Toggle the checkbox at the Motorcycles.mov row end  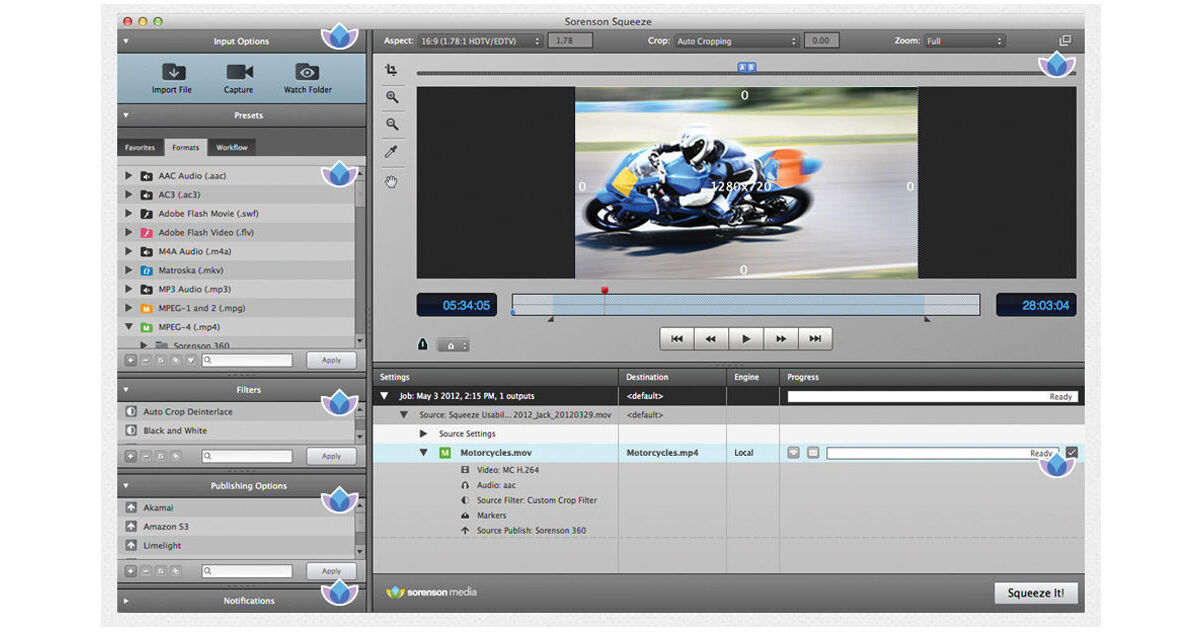1072,453
